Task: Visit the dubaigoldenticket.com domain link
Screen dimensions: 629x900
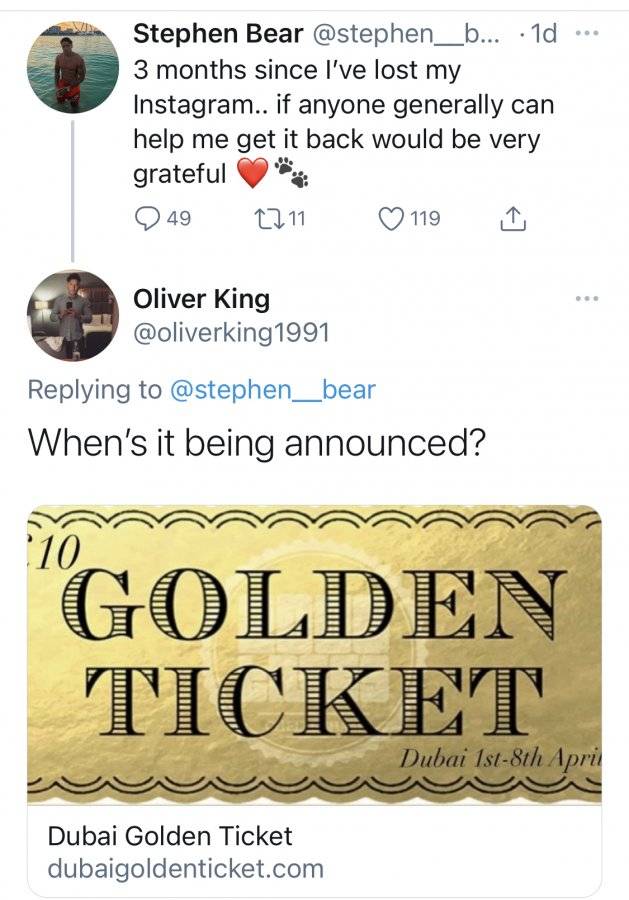Action: (x=185, y=868)
